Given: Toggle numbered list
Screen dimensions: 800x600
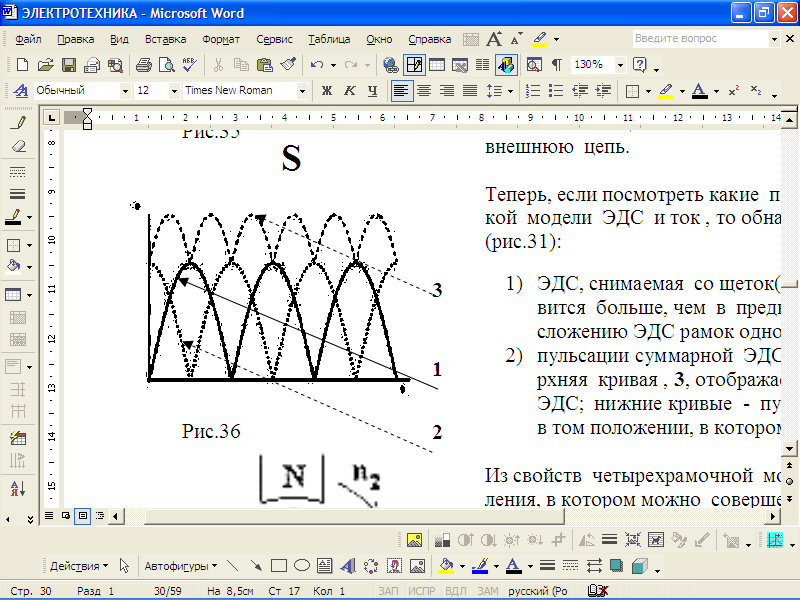Looking at the screenshot, I should [533, 91].
